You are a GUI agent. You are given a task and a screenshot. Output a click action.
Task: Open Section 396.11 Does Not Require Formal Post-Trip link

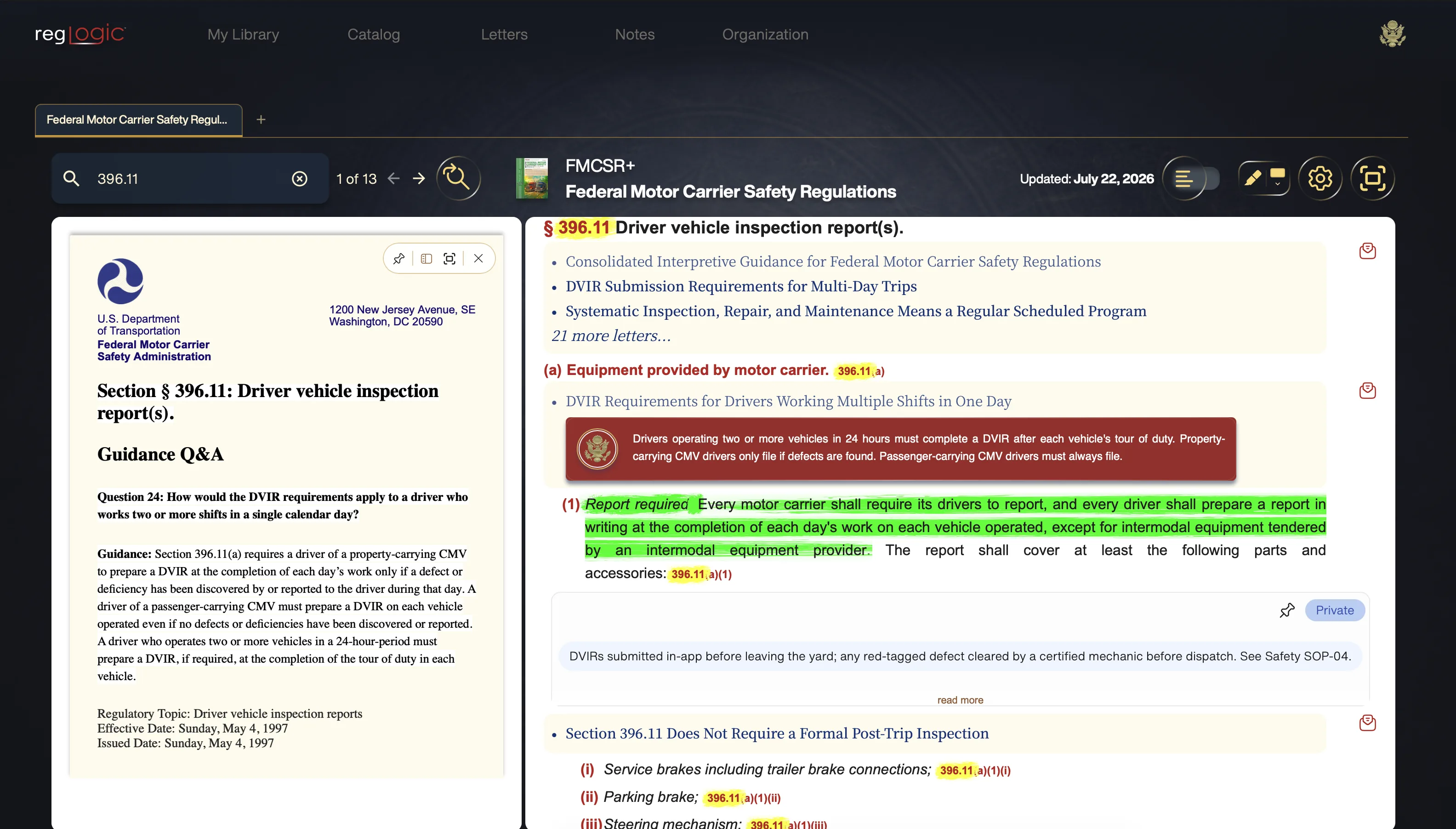coord(777,733)
